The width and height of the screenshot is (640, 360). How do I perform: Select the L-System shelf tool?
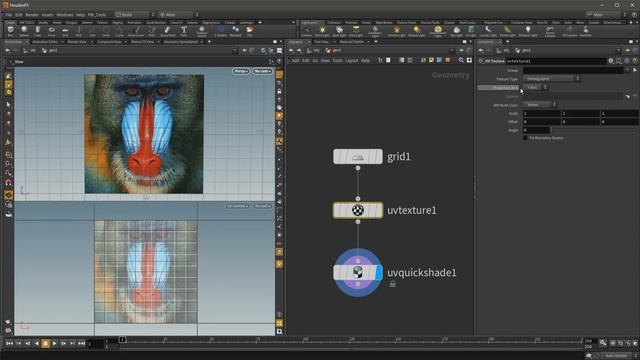[x=221, y=31]
